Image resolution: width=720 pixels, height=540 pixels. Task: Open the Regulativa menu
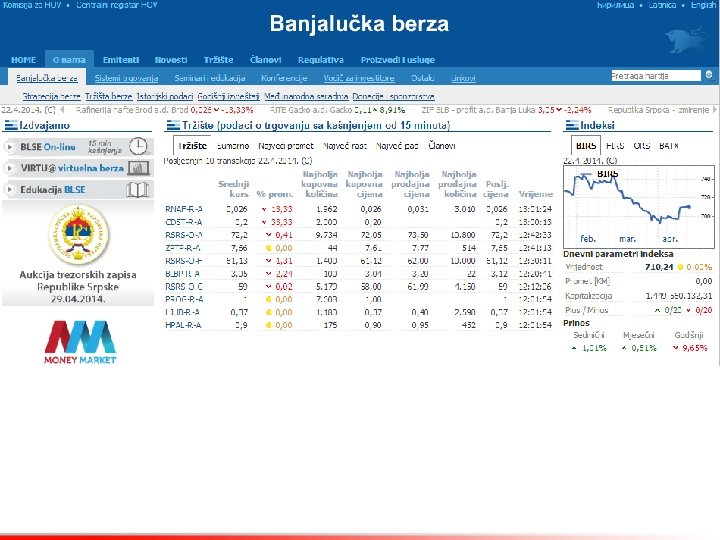(x=321, y=60)
